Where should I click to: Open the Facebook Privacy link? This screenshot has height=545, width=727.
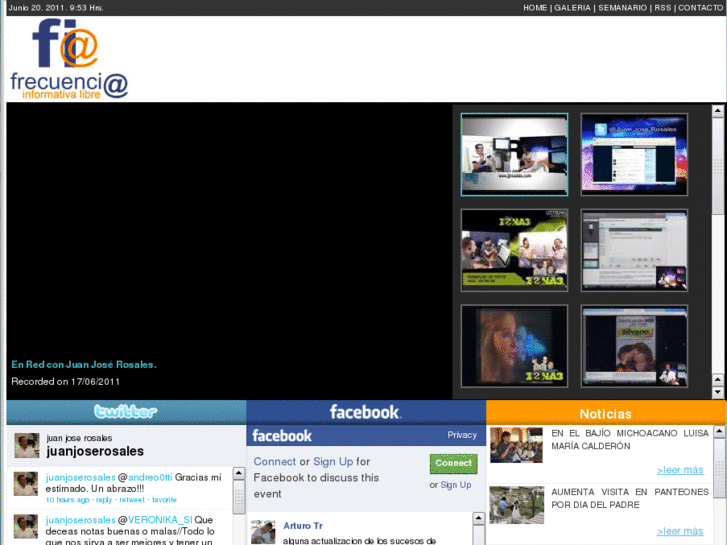point(462,435)
